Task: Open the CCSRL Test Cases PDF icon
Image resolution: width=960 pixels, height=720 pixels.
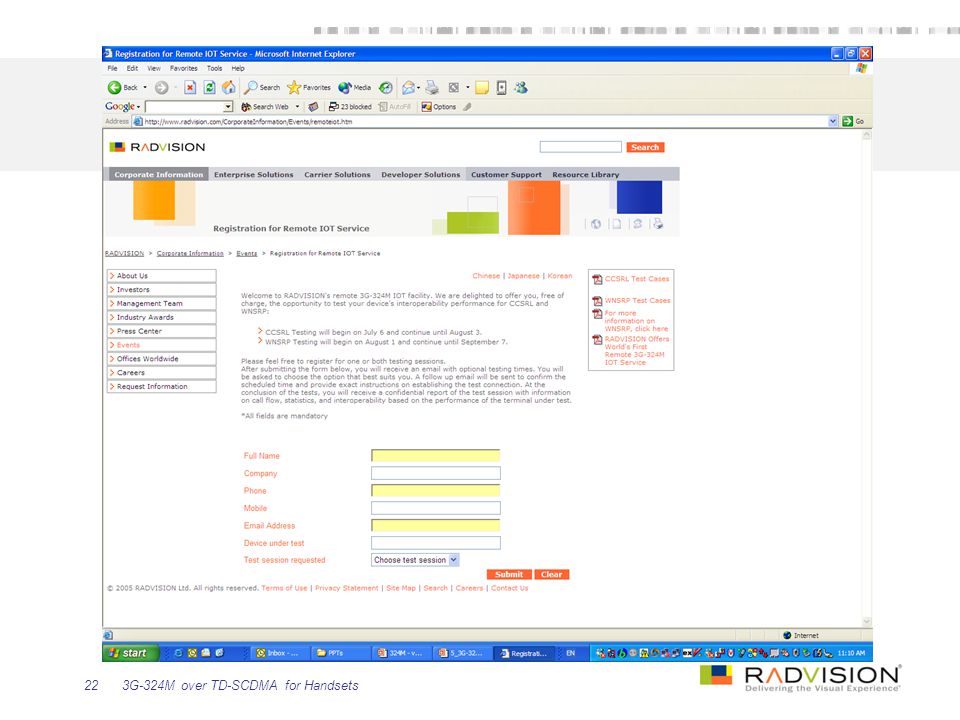Action: [598, 280]
